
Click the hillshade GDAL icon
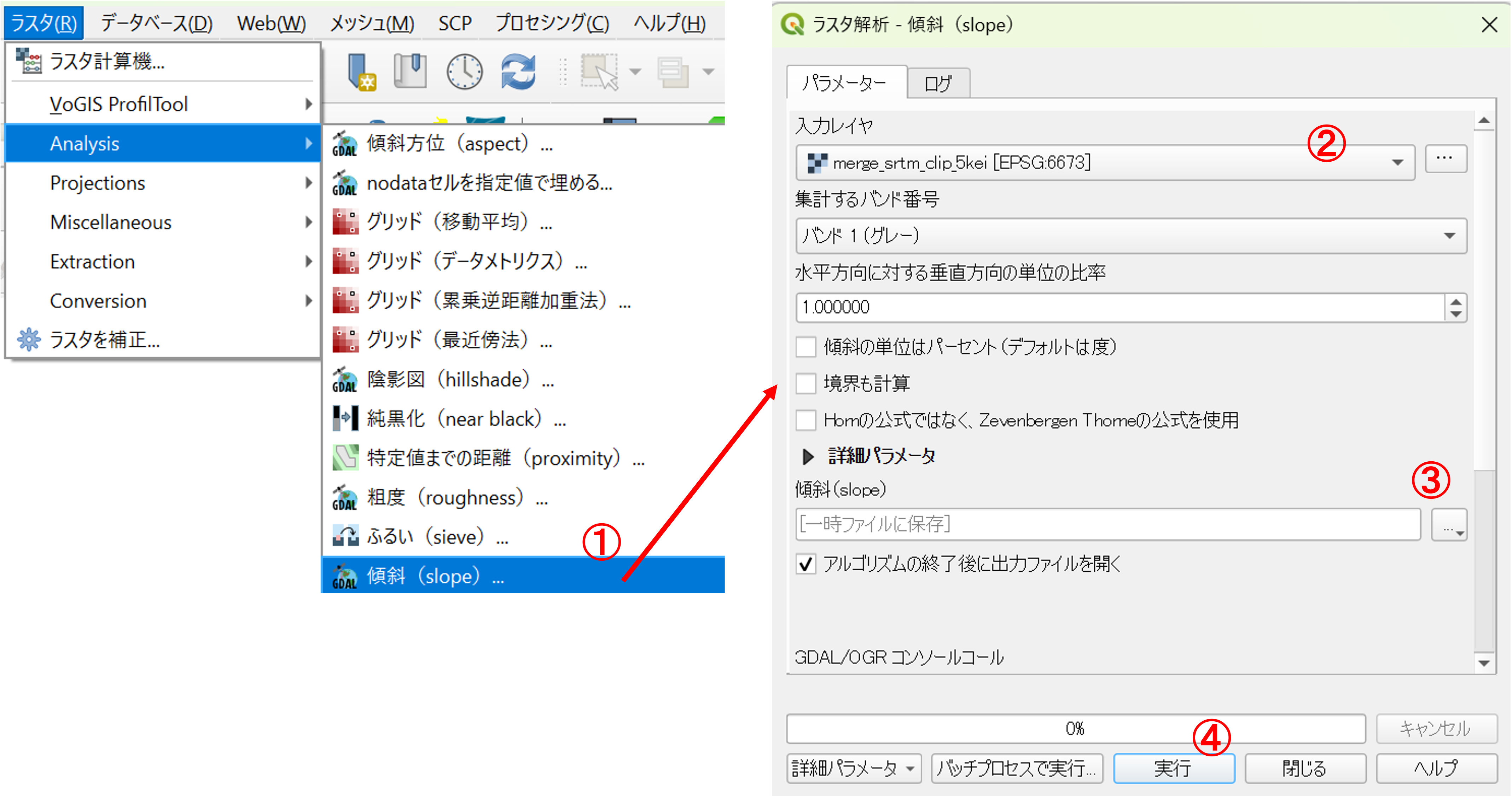click(x=345, y=380)
